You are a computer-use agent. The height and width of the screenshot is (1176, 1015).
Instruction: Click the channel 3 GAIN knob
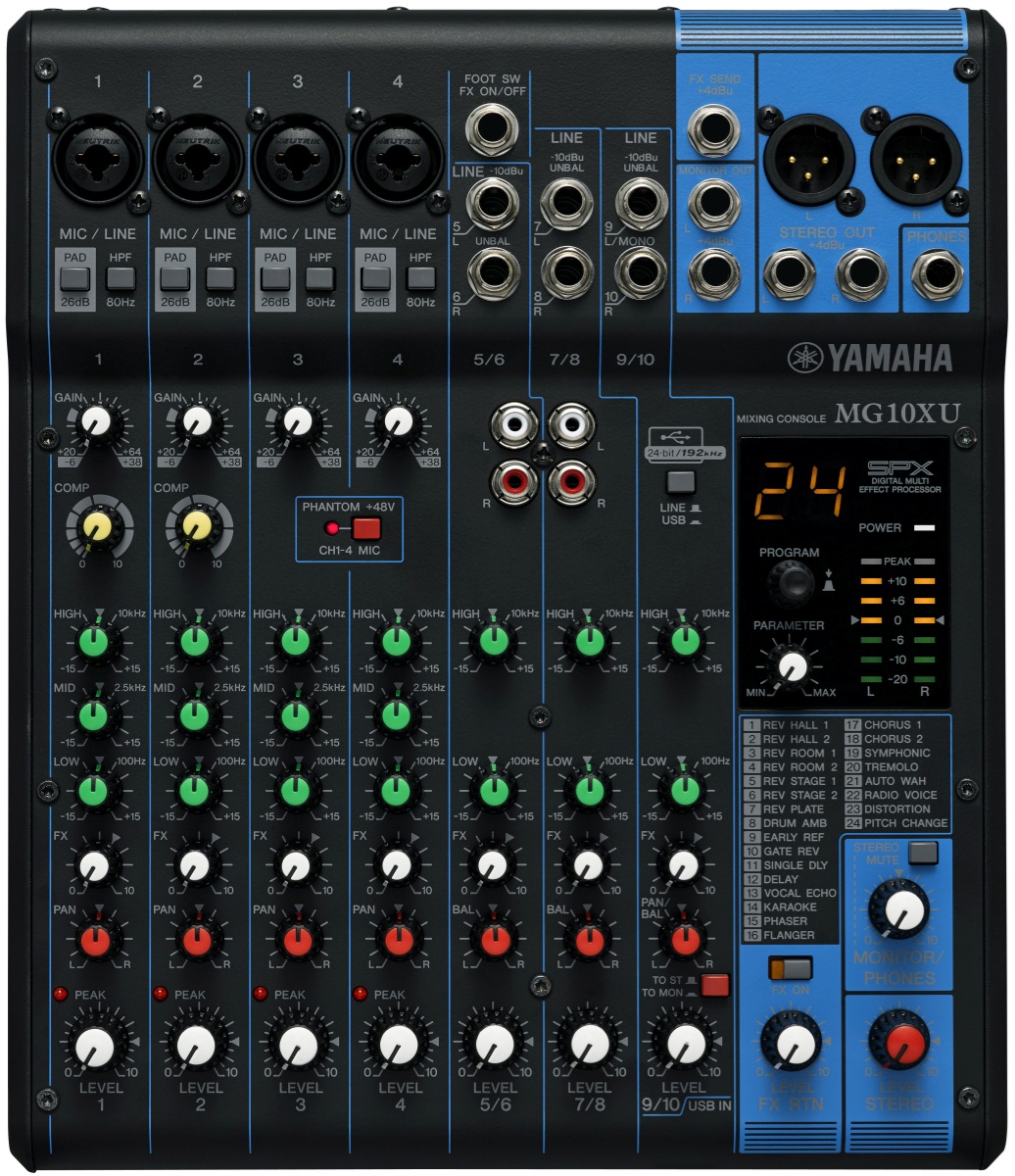pos(296,422)
